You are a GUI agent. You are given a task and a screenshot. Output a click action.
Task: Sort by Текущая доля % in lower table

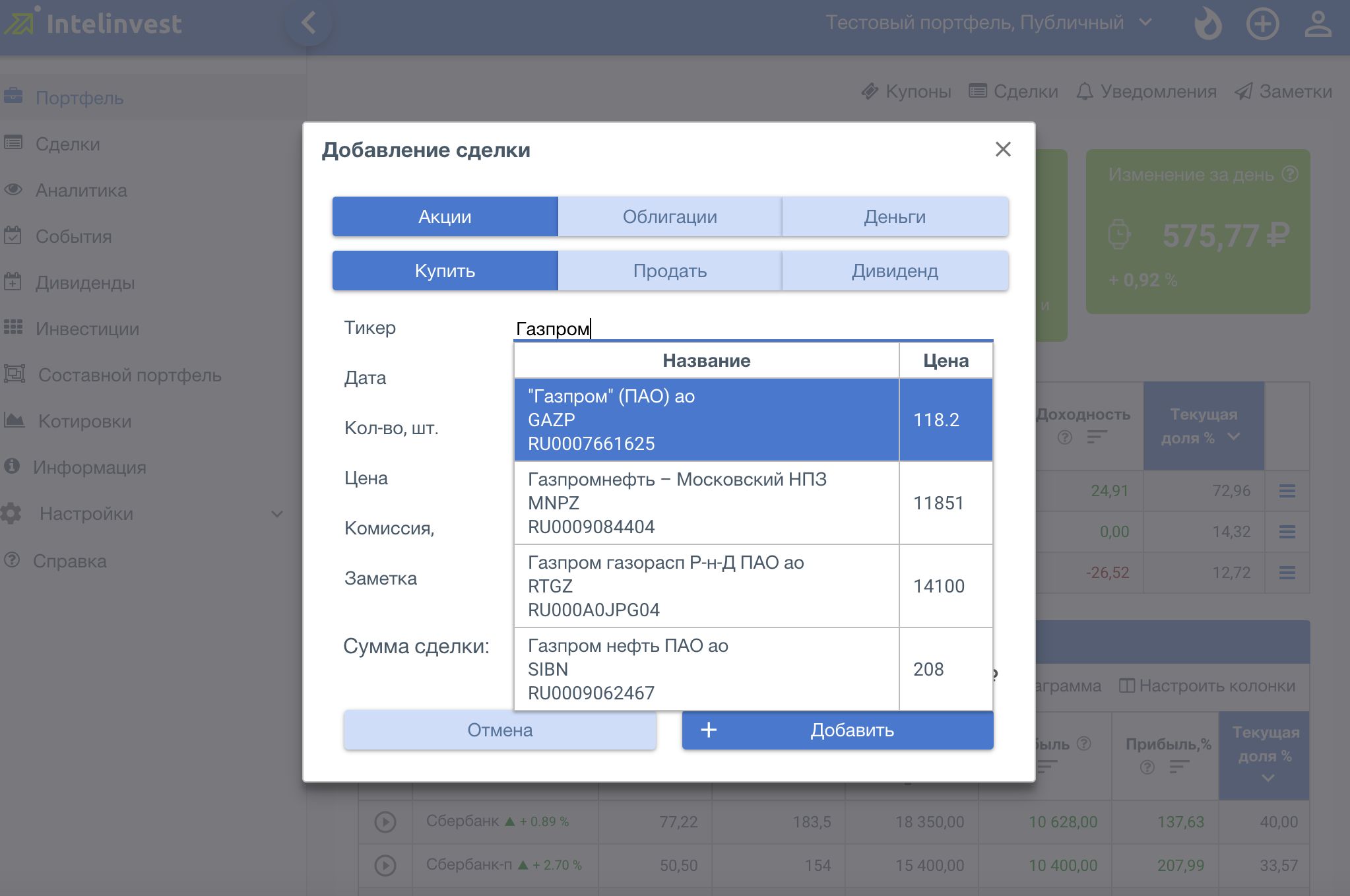pyautogui.click(x=1264, y=755)
